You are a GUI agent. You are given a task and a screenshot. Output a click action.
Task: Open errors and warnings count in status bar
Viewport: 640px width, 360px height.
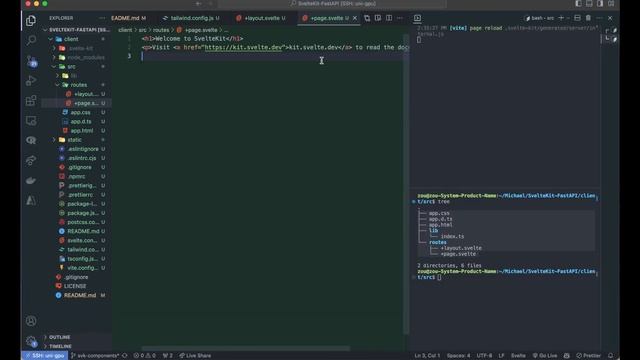click(144, 356)
